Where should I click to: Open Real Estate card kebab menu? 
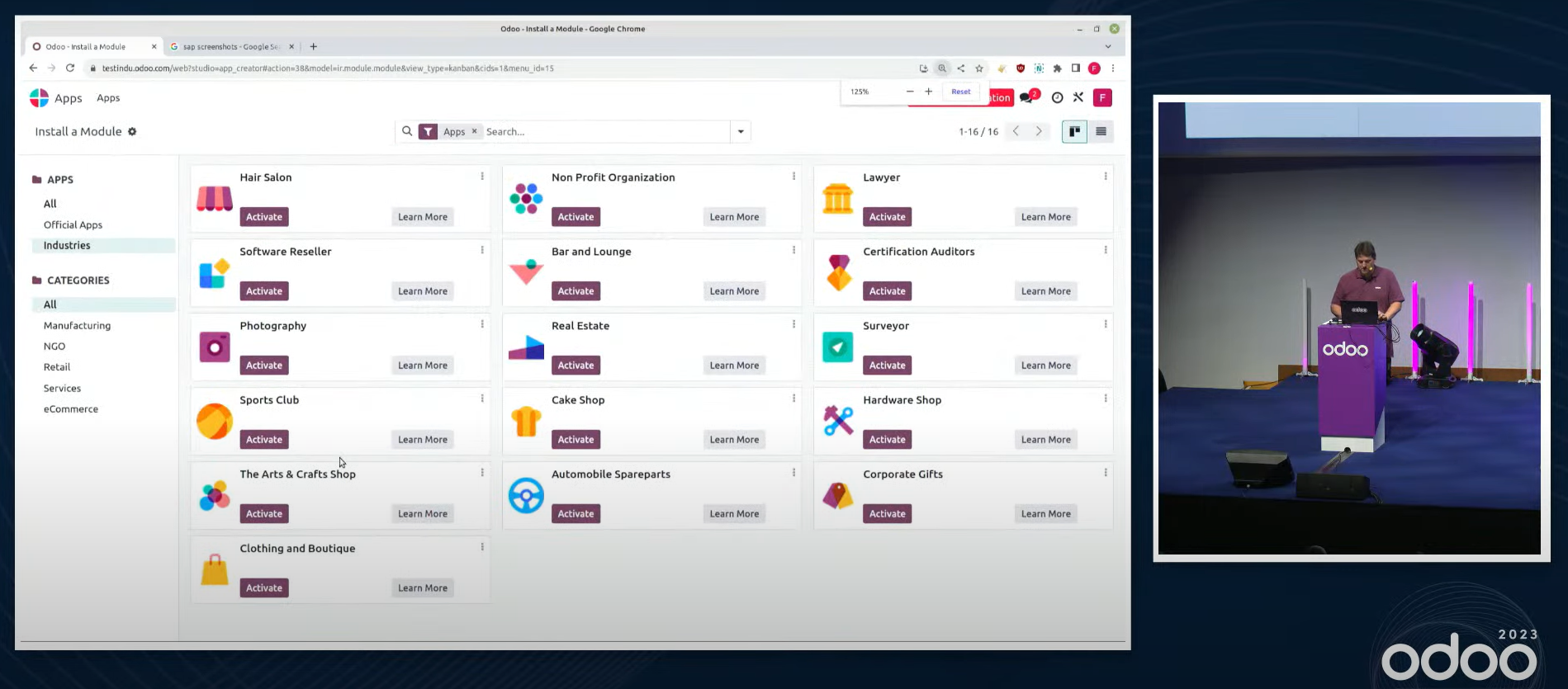click(x=793, y=324)
